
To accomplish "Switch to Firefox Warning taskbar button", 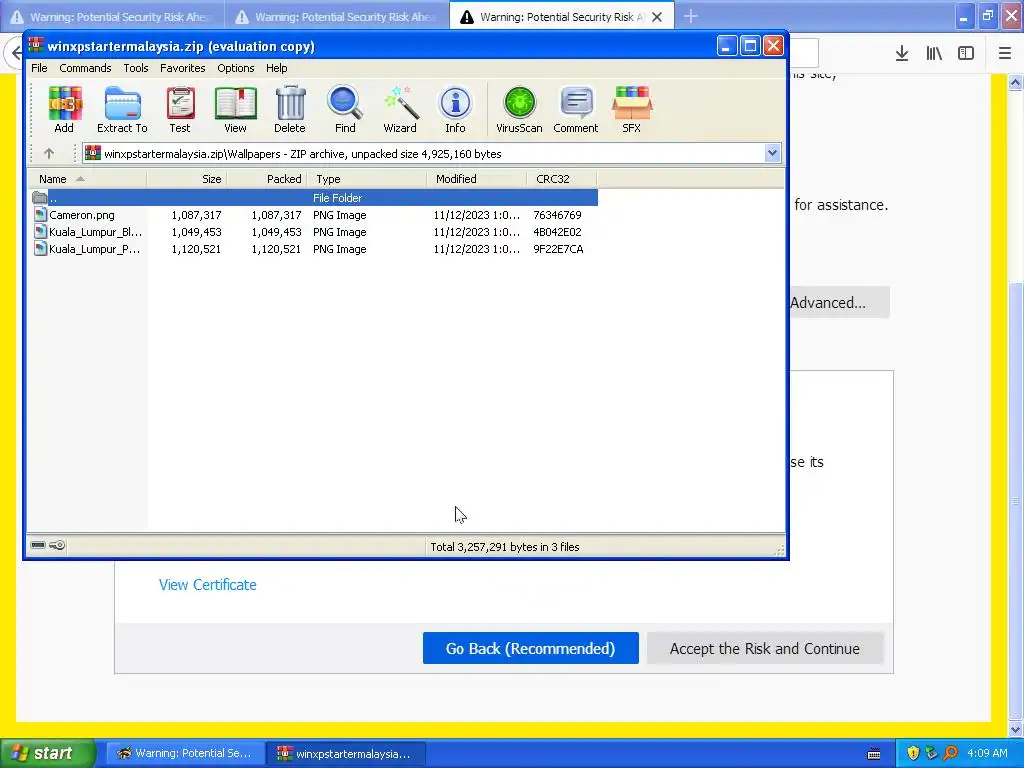I will [x=184, y=753].
